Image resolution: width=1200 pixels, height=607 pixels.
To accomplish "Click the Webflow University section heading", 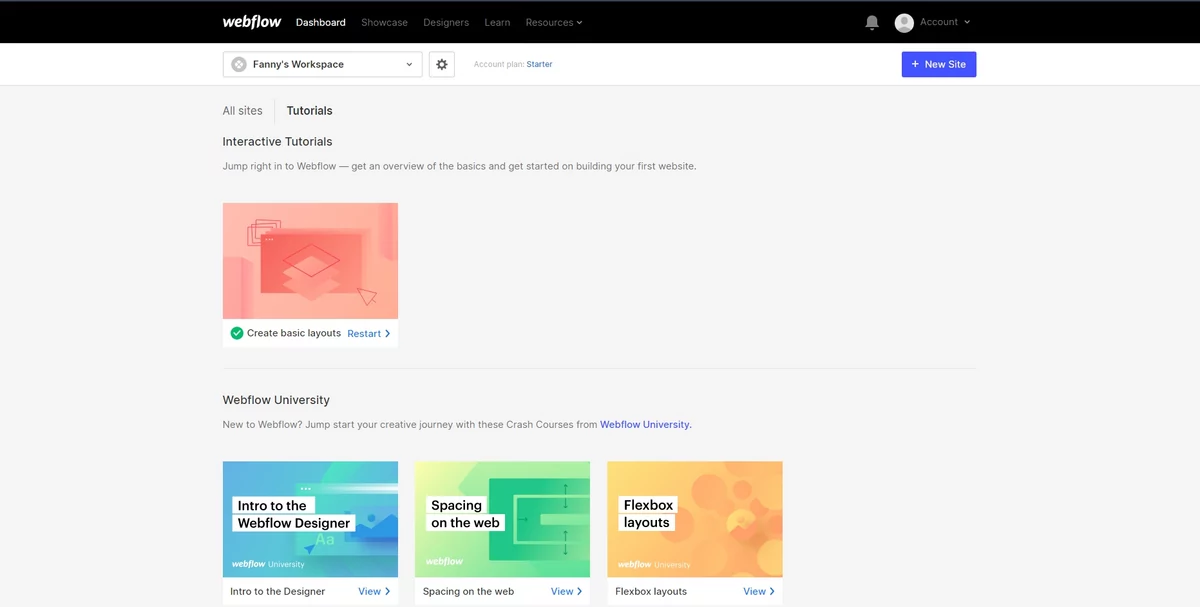I will [x=276, y=400].
